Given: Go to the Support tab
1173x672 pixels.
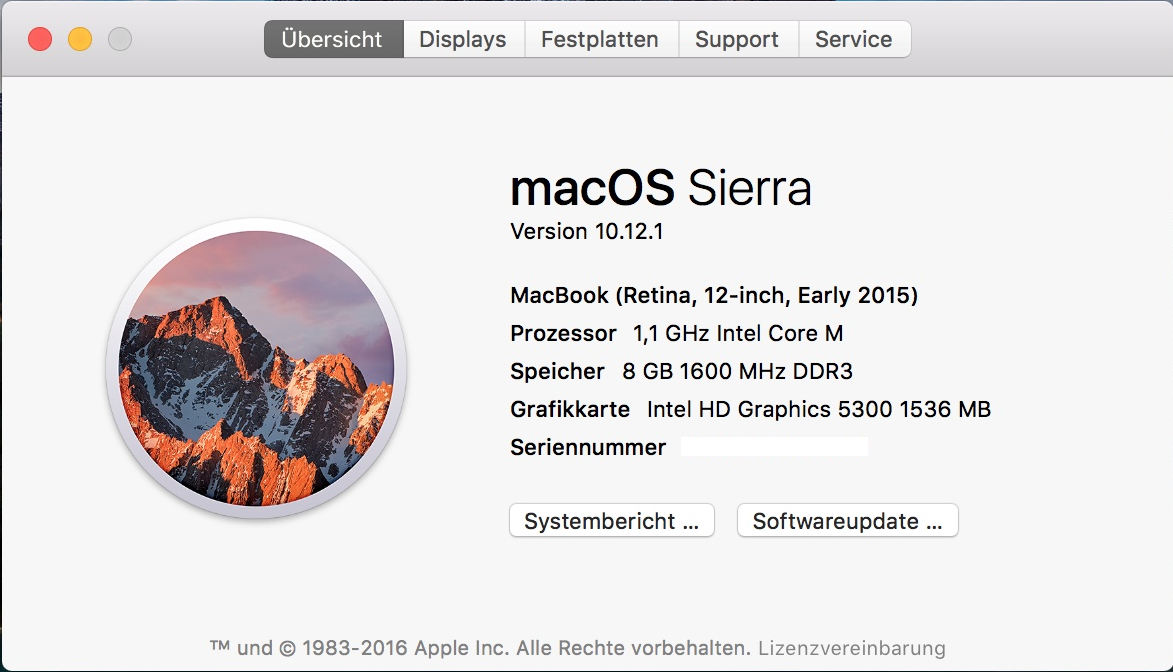Looking at the screenshot, I should (x=738, y=39).
